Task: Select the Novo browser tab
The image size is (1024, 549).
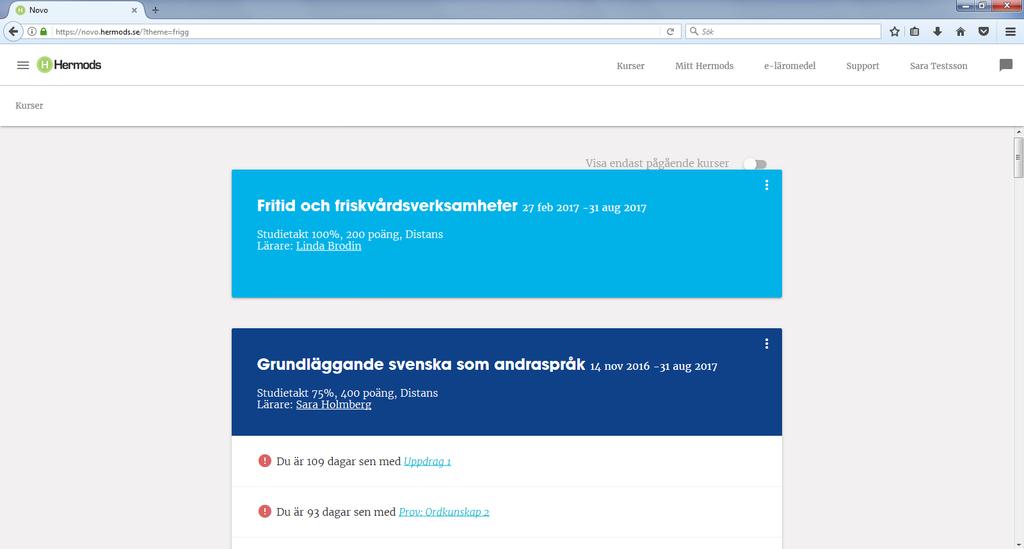Action: point(75,10)
